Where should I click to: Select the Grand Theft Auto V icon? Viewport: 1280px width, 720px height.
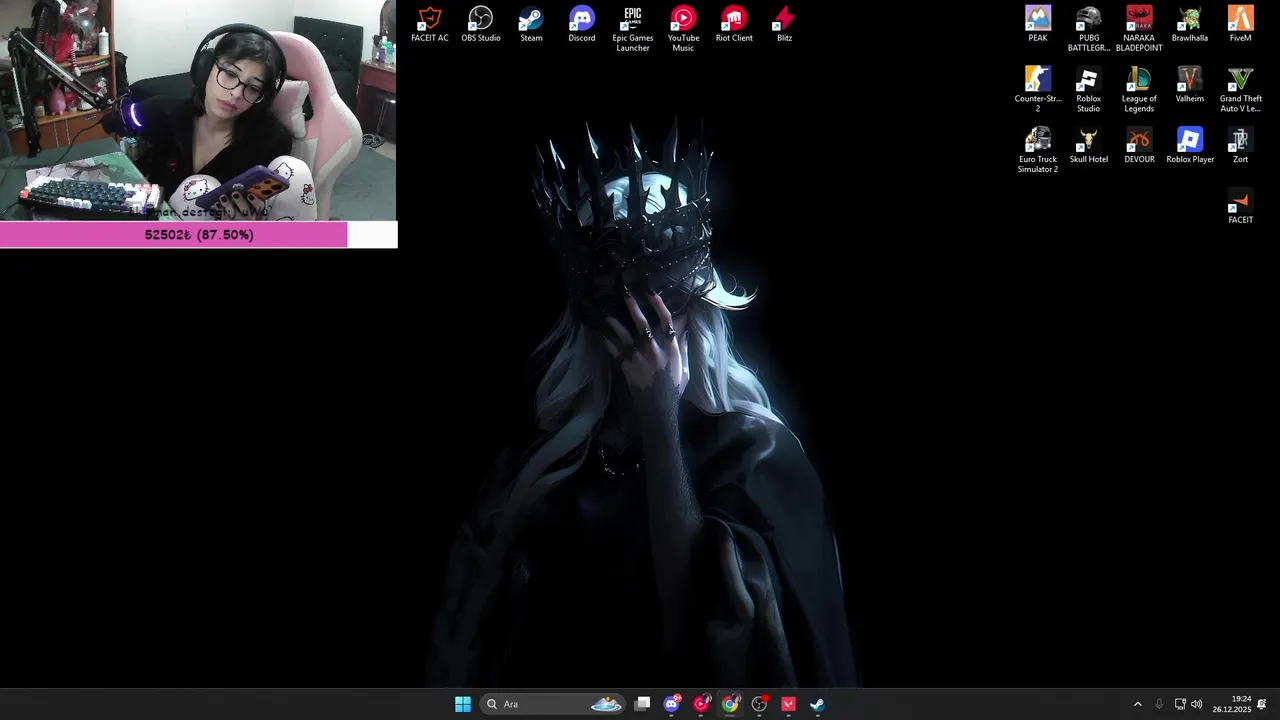1240,90
